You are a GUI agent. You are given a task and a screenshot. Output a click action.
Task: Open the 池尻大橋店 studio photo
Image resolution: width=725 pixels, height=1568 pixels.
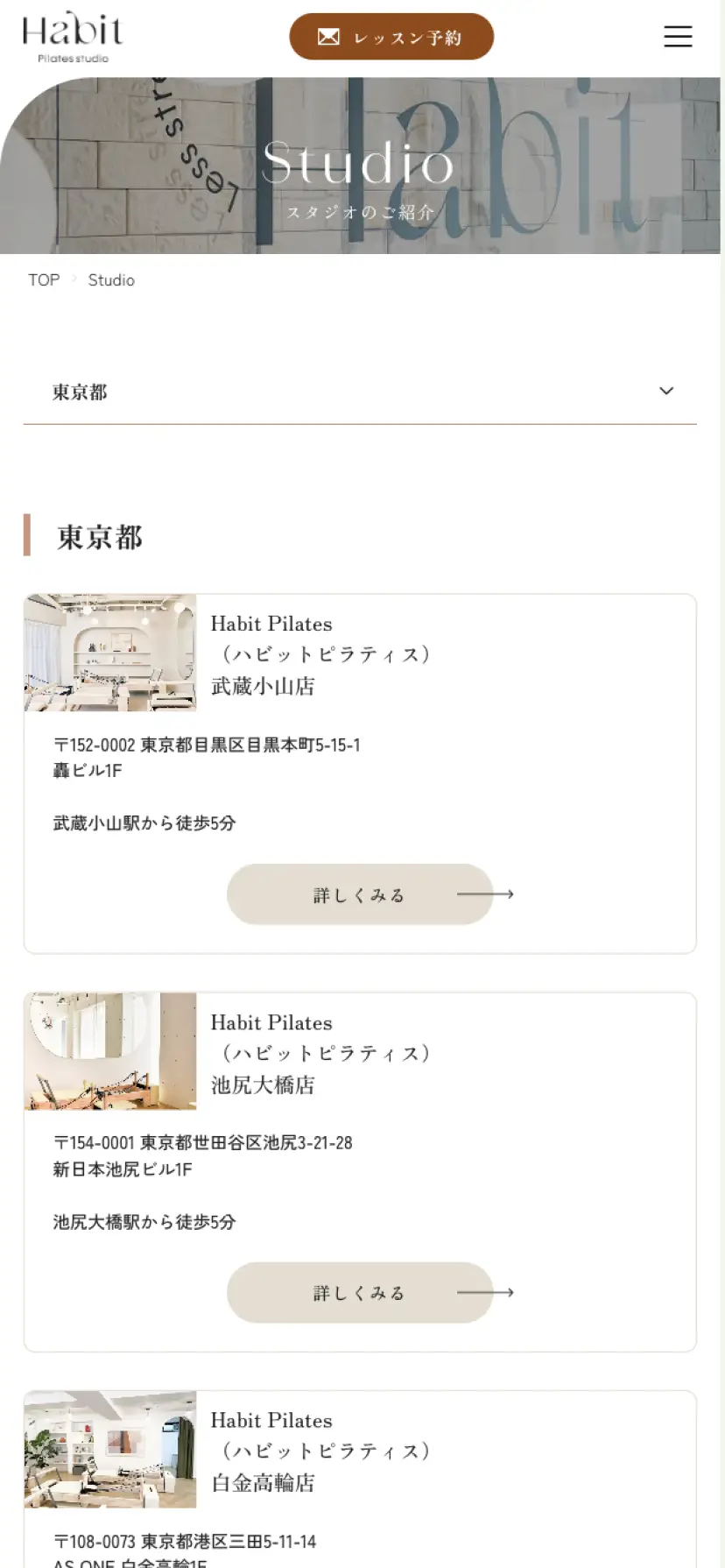click(x=110, y=1051)
